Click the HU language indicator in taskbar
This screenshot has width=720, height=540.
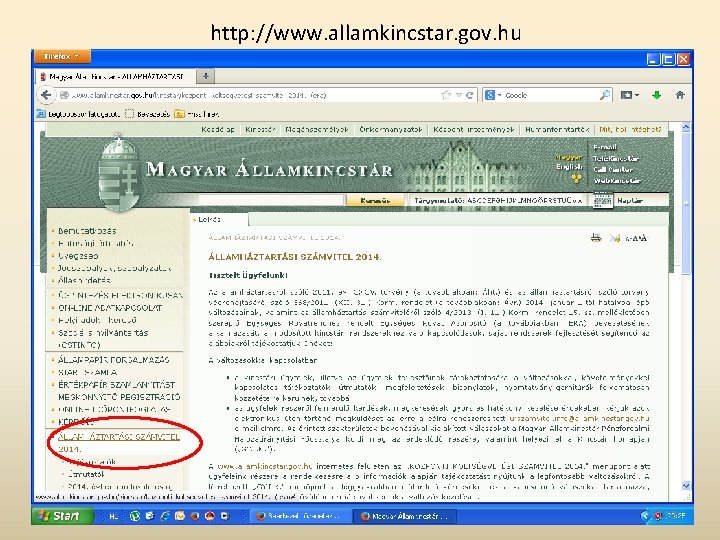[113, 517]
